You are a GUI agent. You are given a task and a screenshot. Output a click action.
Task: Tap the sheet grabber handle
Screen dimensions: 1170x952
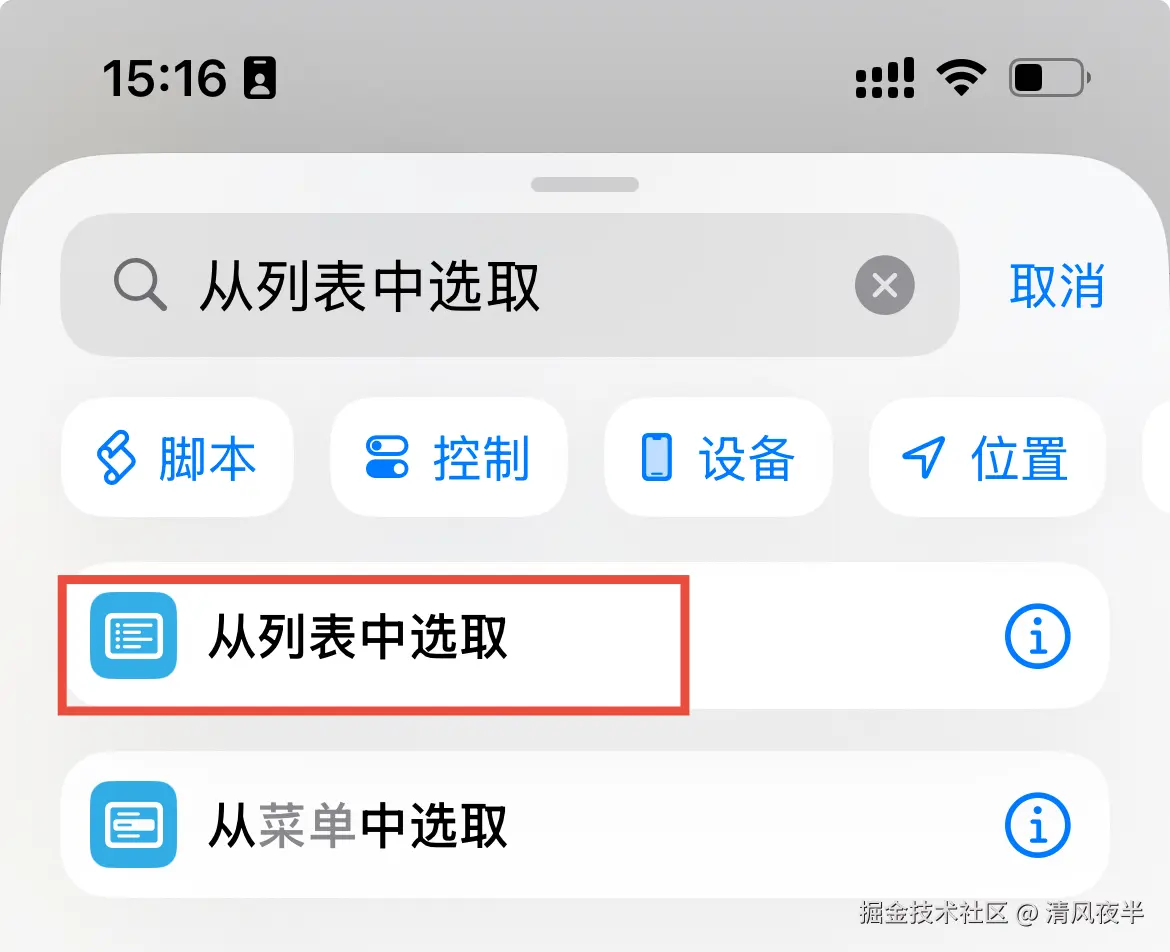coord(584,184)
